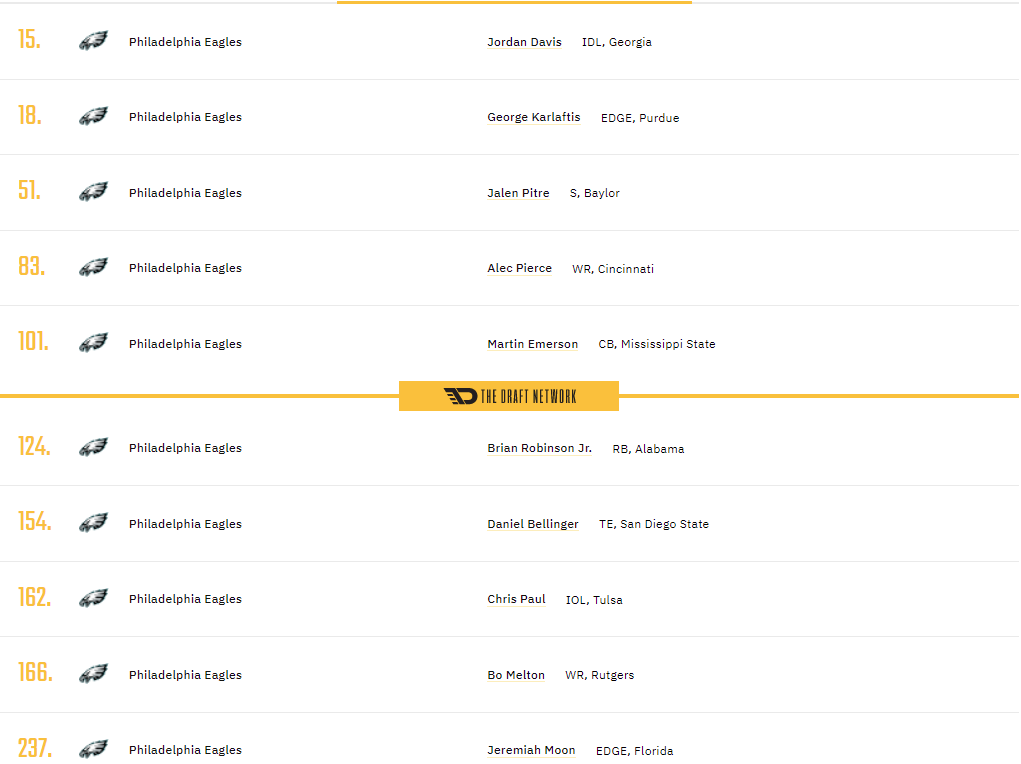
Task: Select the Martin Emerson player link
Action: (x=532, y=344)
